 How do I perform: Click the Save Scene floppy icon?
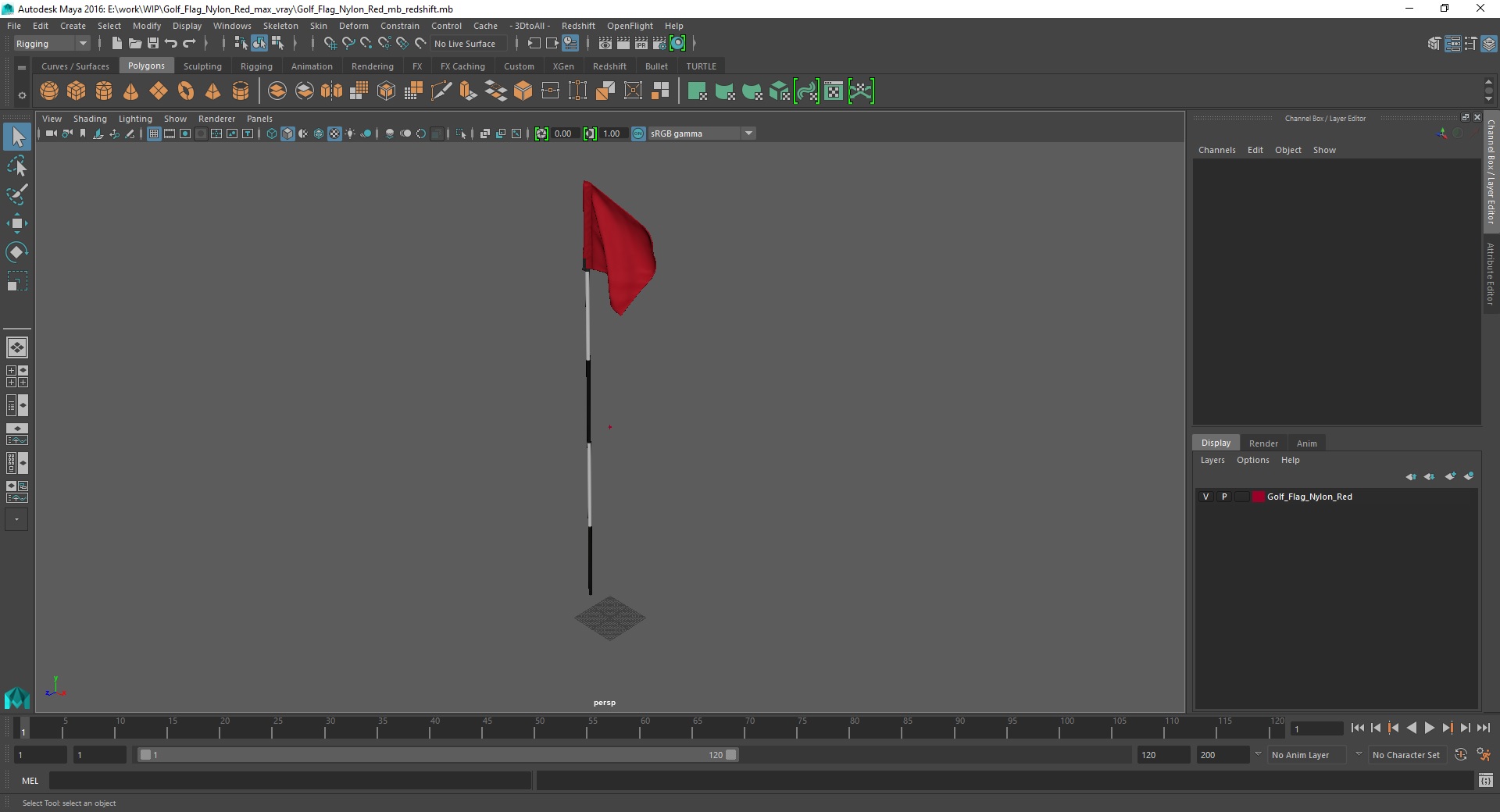[x=153, y=44]
